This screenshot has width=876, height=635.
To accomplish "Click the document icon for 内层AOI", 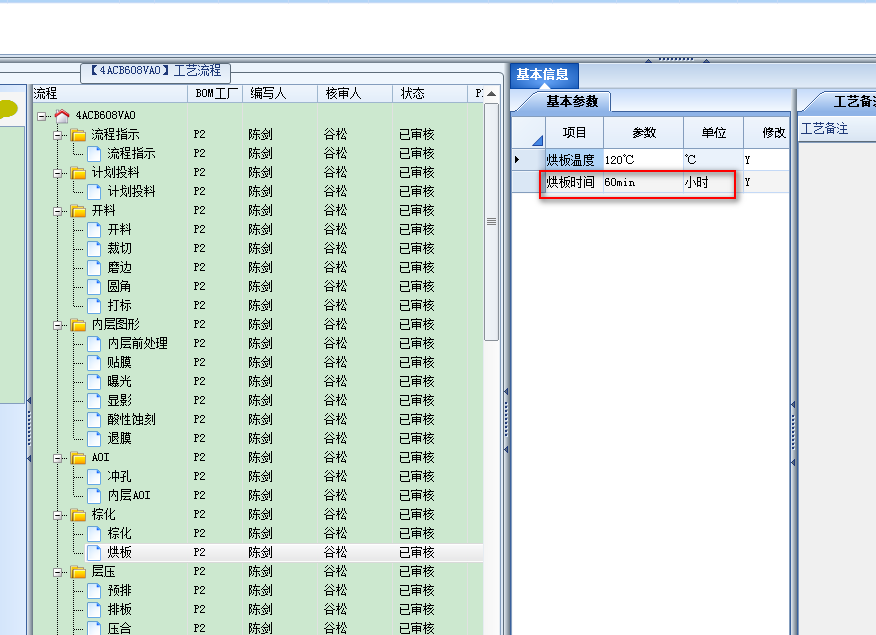I will 94,495.
